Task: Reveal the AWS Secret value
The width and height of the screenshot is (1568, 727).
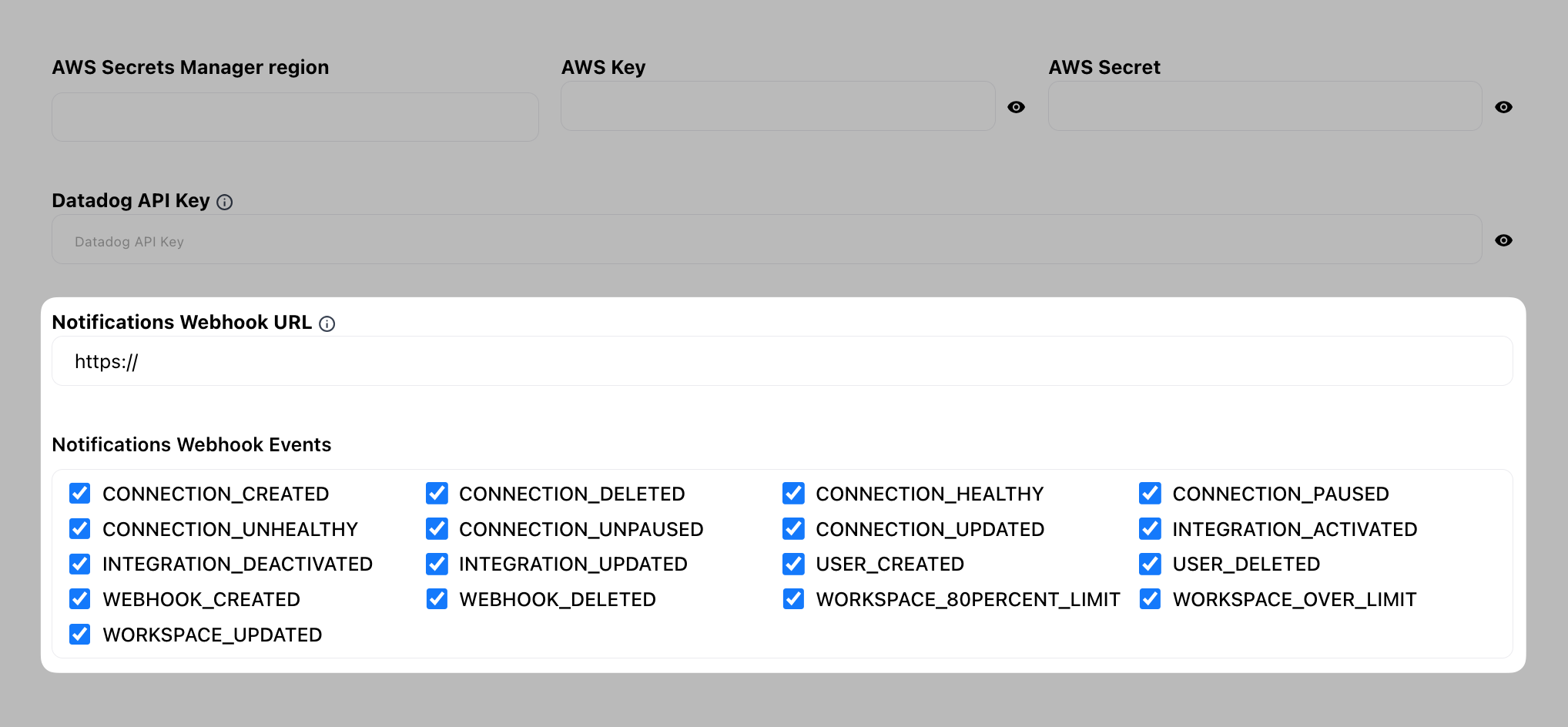Action: point(1504,107)
